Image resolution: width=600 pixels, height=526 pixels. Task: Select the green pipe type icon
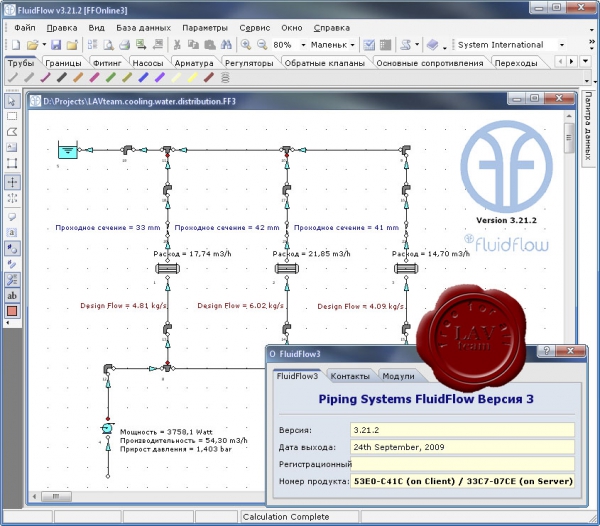(x=111, y=78)
